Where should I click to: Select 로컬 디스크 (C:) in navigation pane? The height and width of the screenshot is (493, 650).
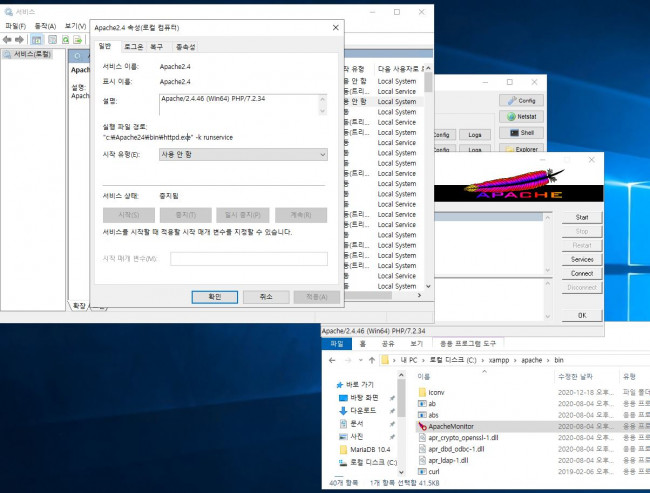point(373,462)
